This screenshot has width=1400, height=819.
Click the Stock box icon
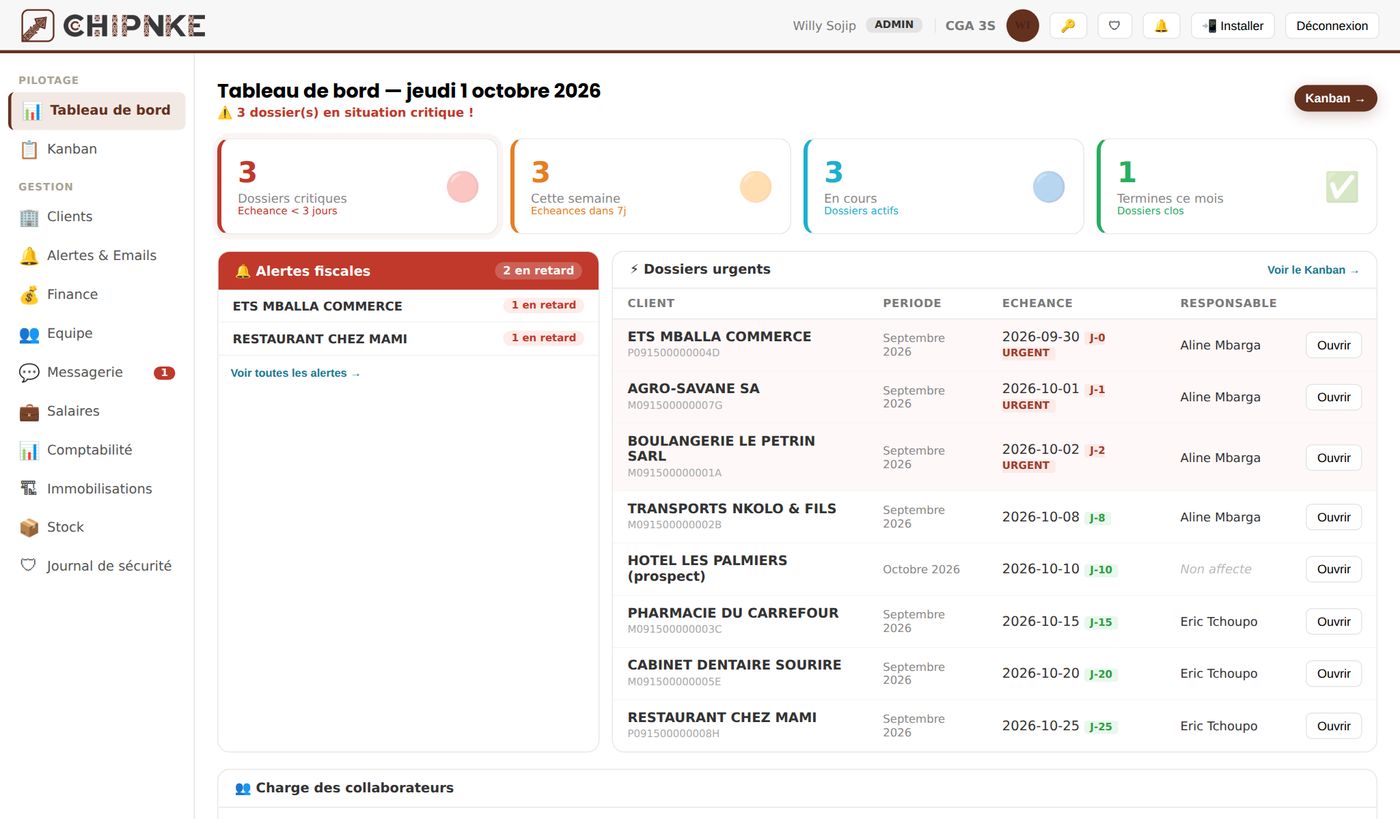pos(29,528)
